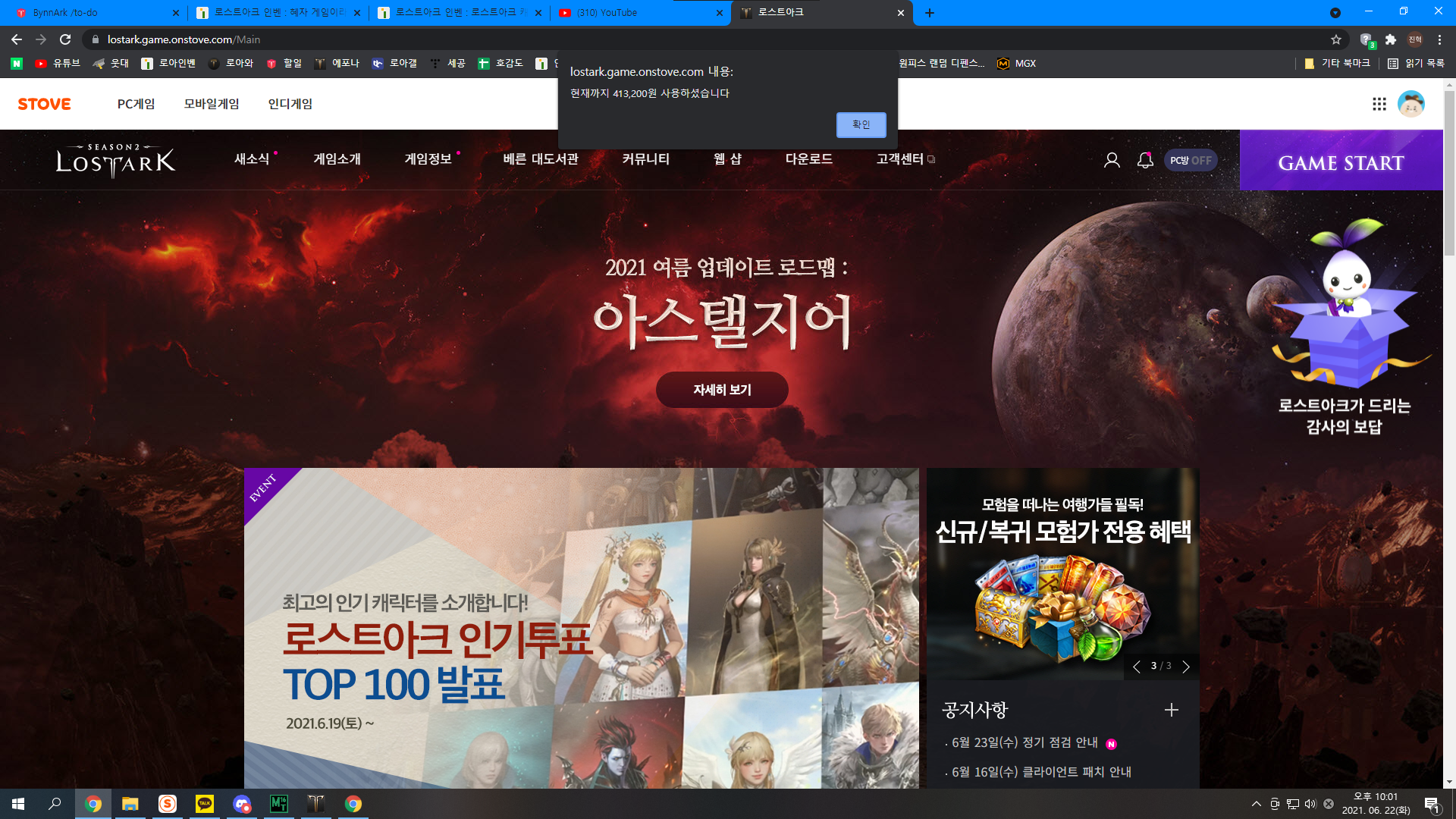The image size is (1456, 819).
Task: Open the 신규/복귀 모험가 전용 혜택 banner
Action: pyautogui.click(x=1062, y=573)
